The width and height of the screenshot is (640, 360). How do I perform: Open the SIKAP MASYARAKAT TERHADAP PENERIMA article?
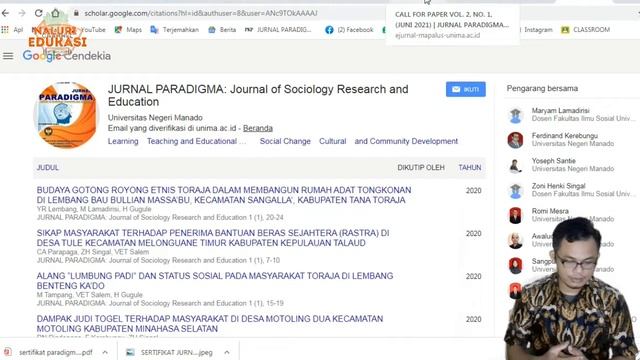pos(213,238)
